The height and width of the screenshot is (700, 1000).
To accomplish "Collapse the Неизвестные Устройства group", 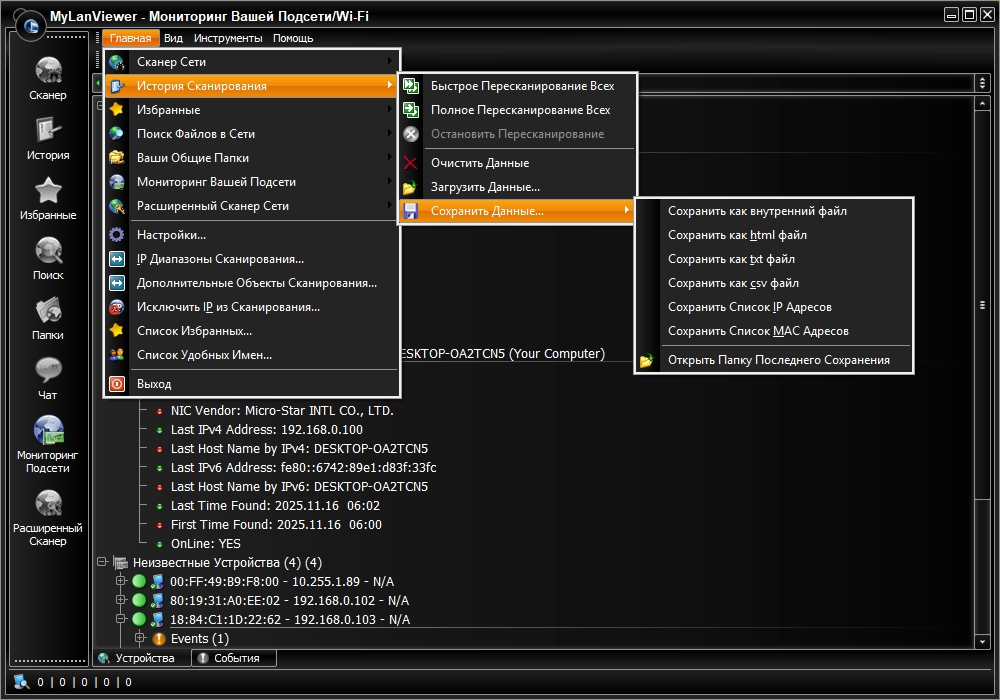I will coord(101,562).
